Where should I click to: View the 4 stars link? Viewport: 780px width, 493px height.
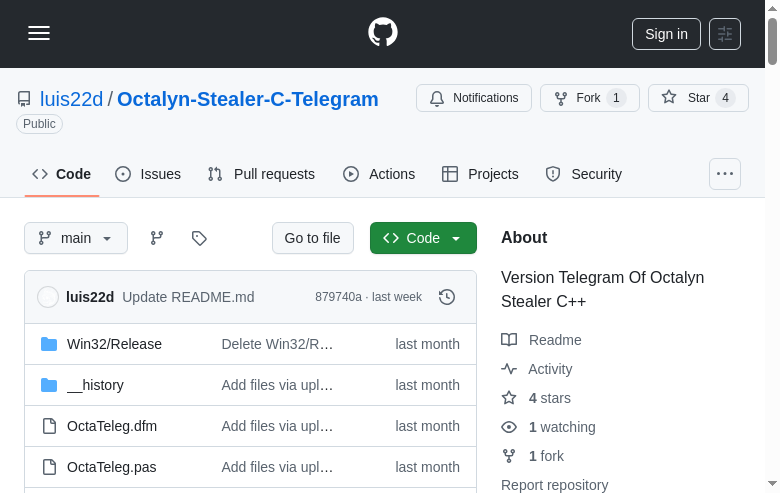tap(536, 398)
